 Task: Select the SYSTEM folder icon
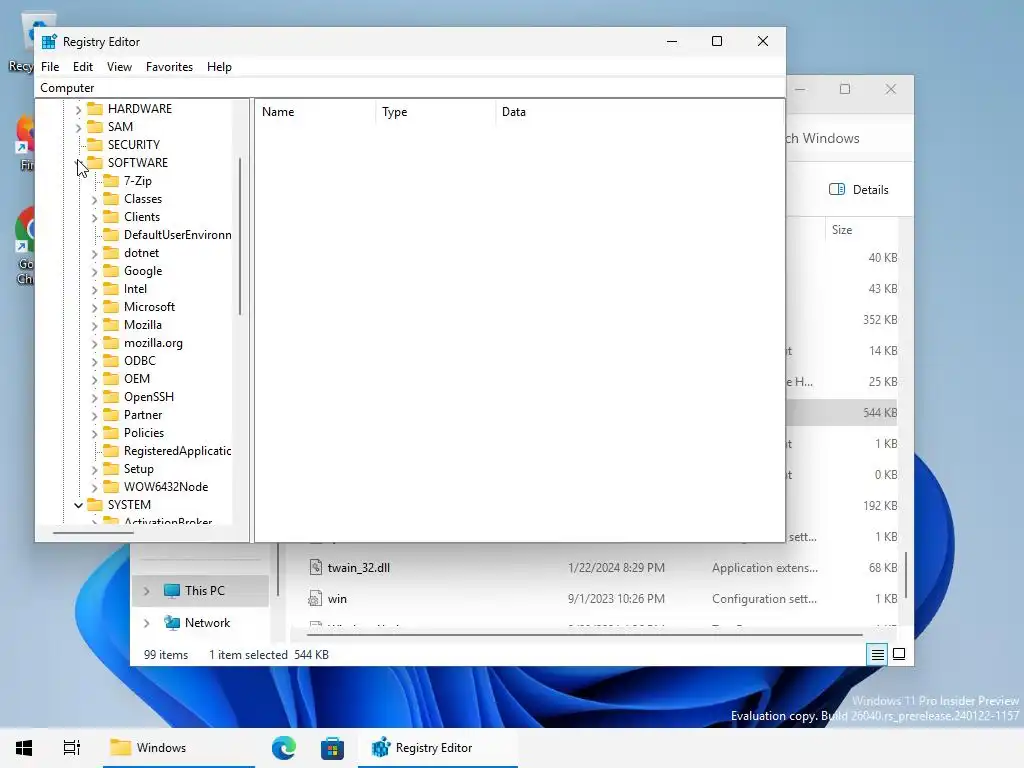[95, 505]
